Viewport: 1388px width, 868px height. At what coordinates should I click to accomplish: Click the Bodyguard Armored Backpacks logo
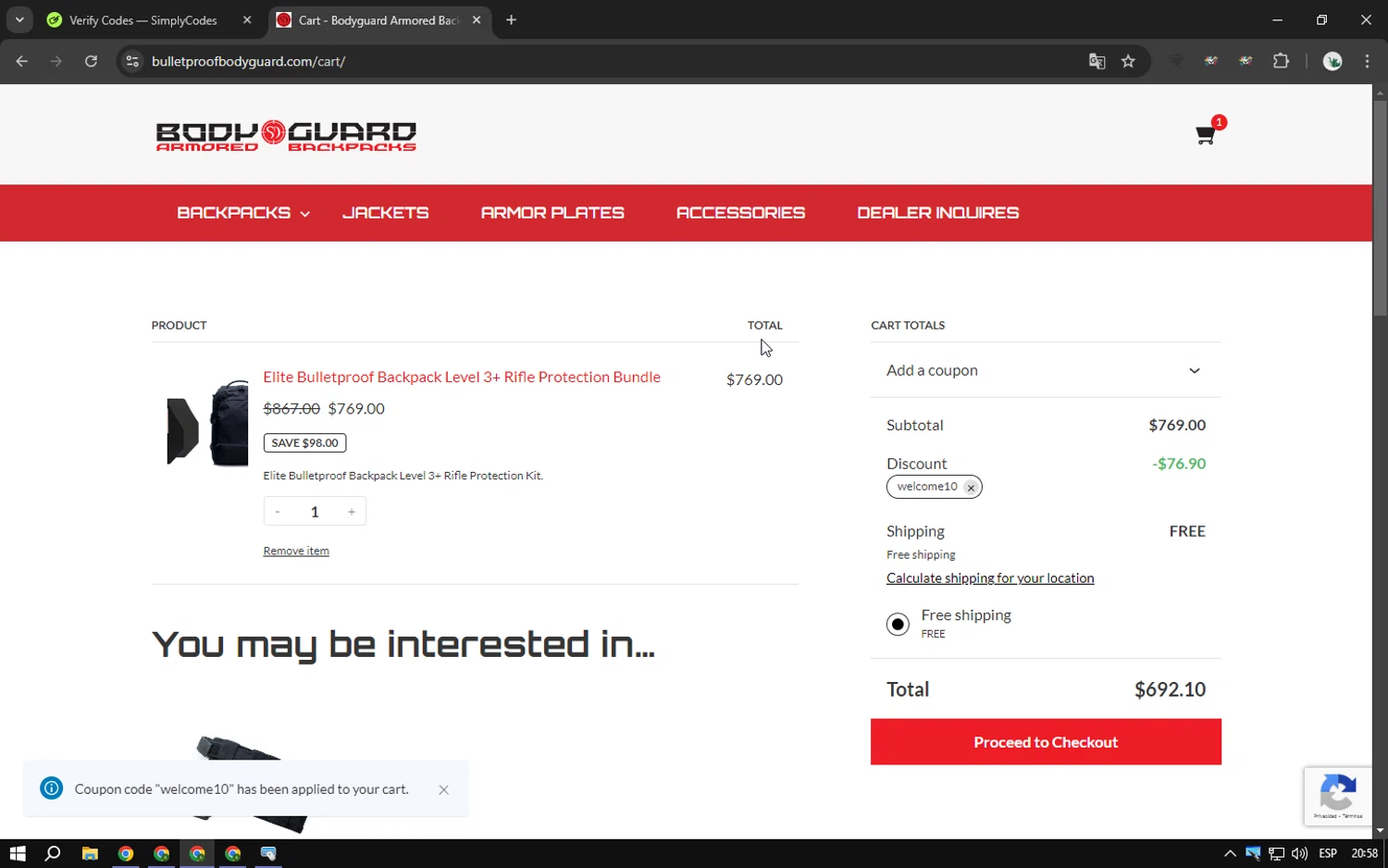(286, 135)
